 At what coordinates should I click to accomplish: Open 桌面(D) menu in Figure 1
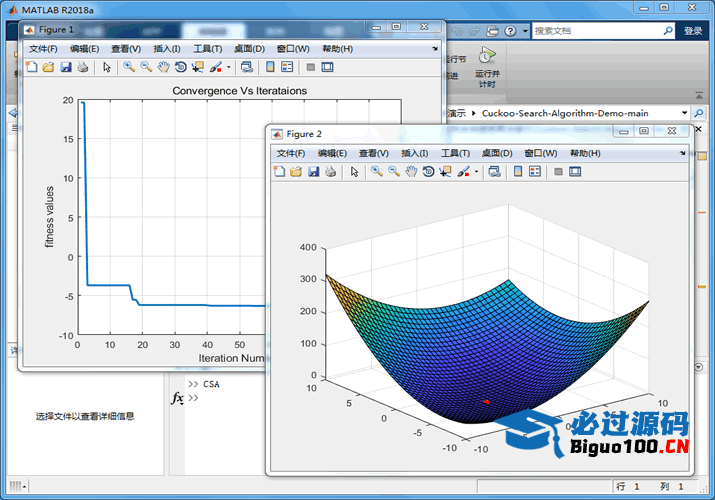(249, 49)
